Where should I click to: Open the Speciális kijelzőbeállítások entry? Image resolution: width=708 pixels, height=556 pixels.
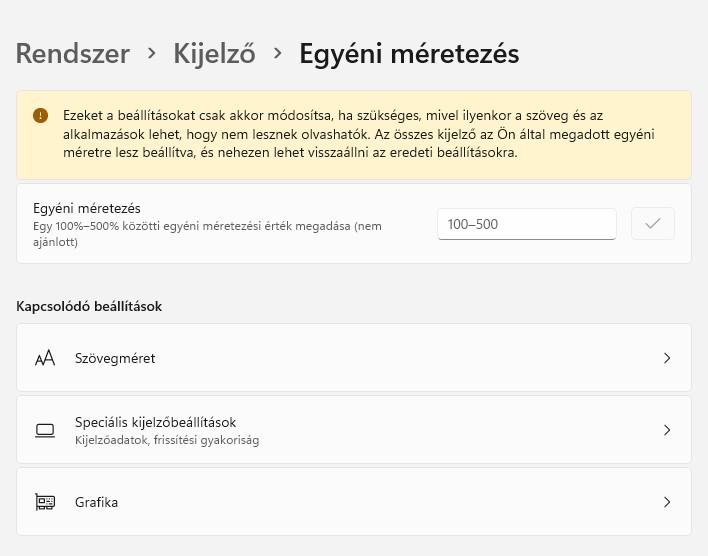tap(155, 422)
